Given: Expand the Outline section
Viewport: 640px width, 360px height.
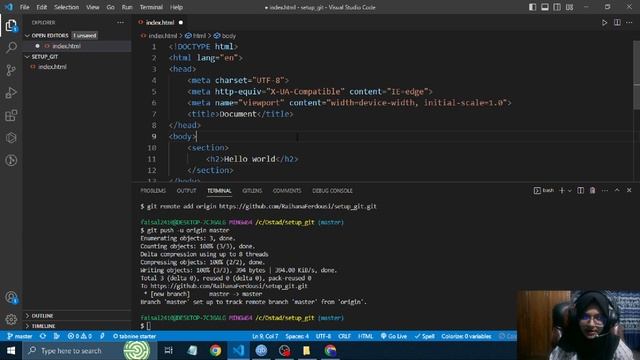Looking at the screenshot, I should point(42,316).
